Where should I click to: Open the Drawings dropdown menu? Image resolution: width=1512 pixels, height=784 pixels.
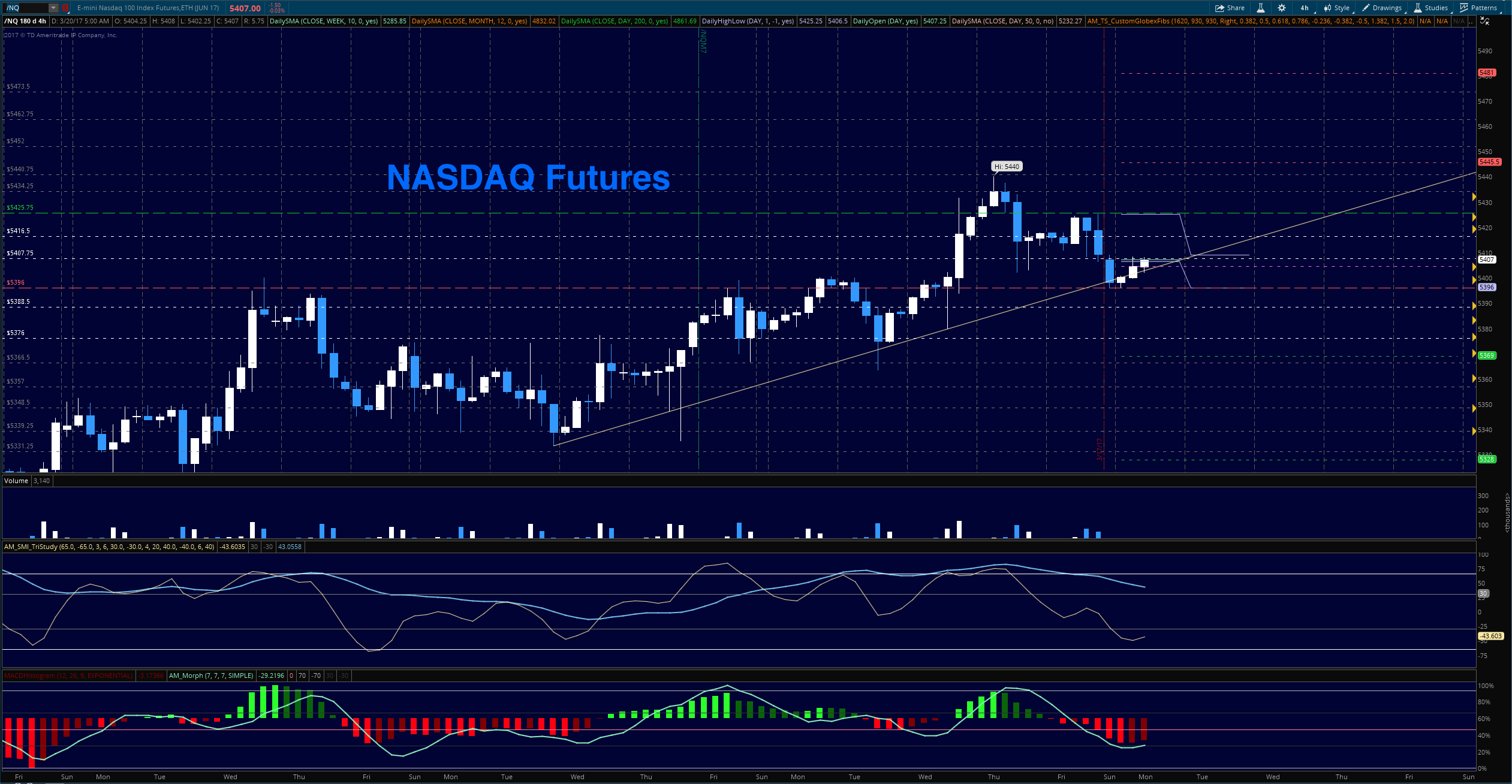(x=1382, y=8)
